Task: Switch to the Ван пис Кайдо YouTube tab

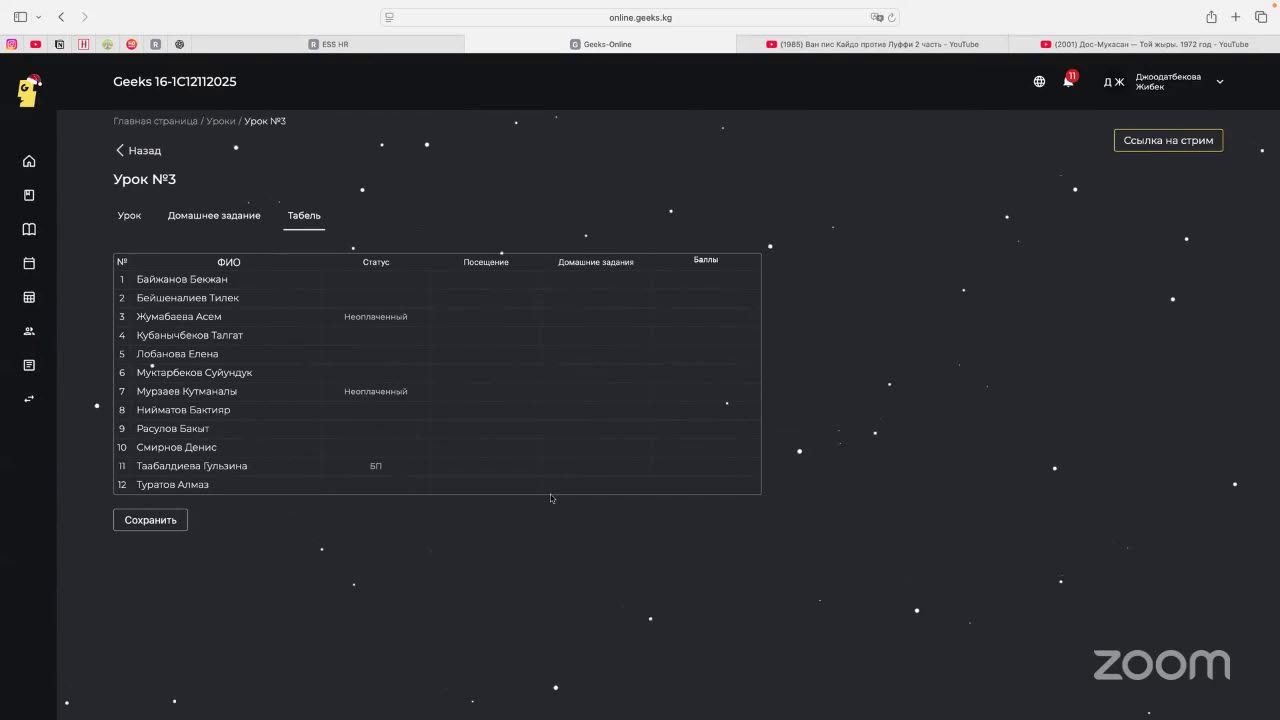Action: click(873, 44)
